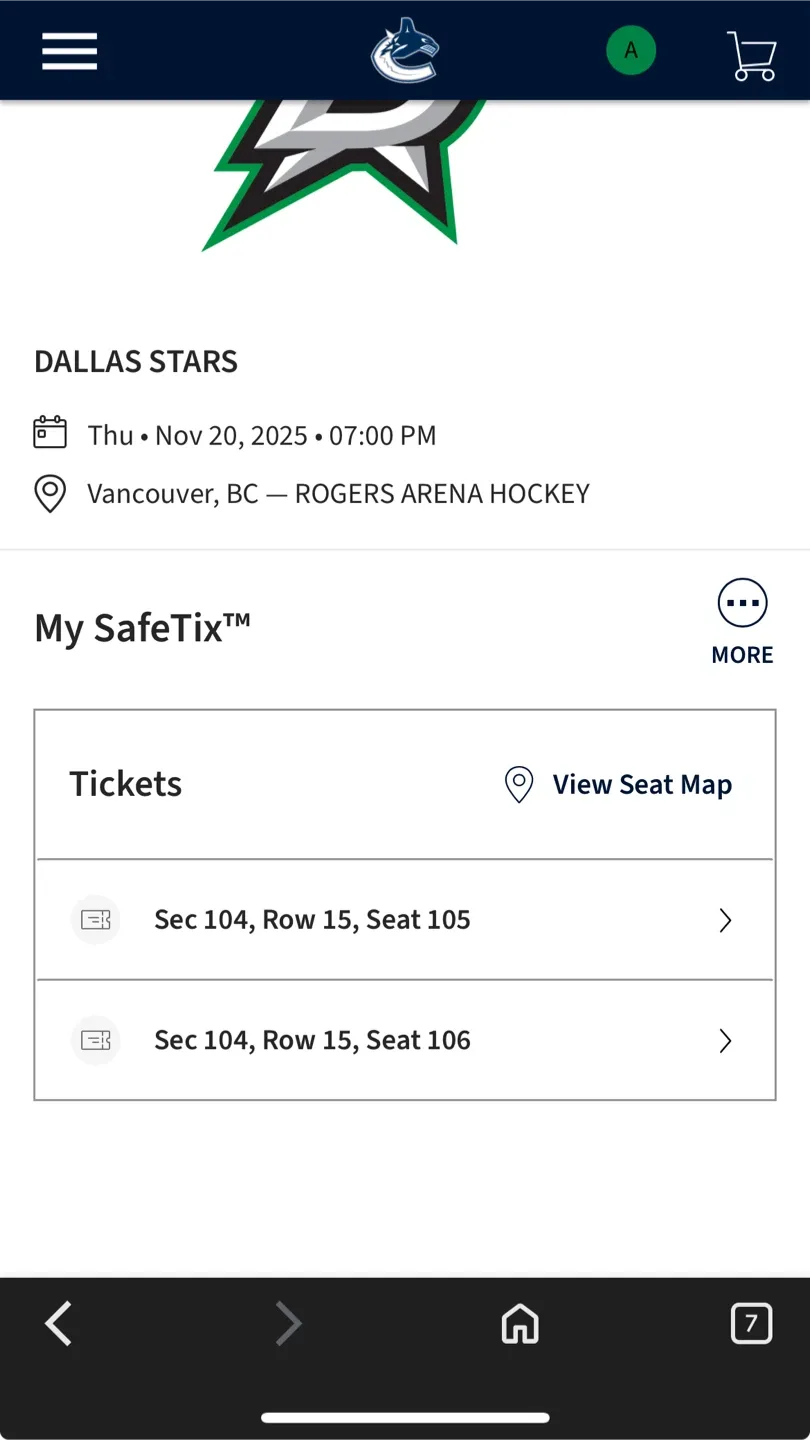This screenshot has height=1440, width=810.
Task: Click the calendar icon beside event date
Action: (50, 433)
